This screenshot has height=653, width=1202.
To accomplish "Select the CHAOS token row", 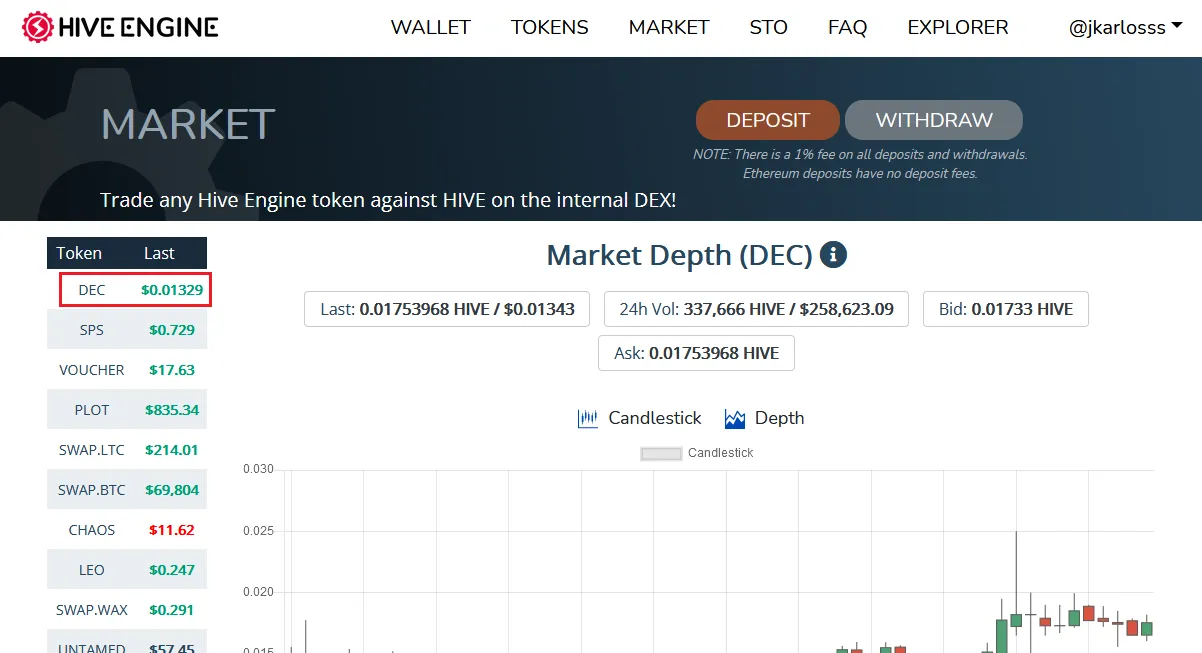I will click(127, 529).
